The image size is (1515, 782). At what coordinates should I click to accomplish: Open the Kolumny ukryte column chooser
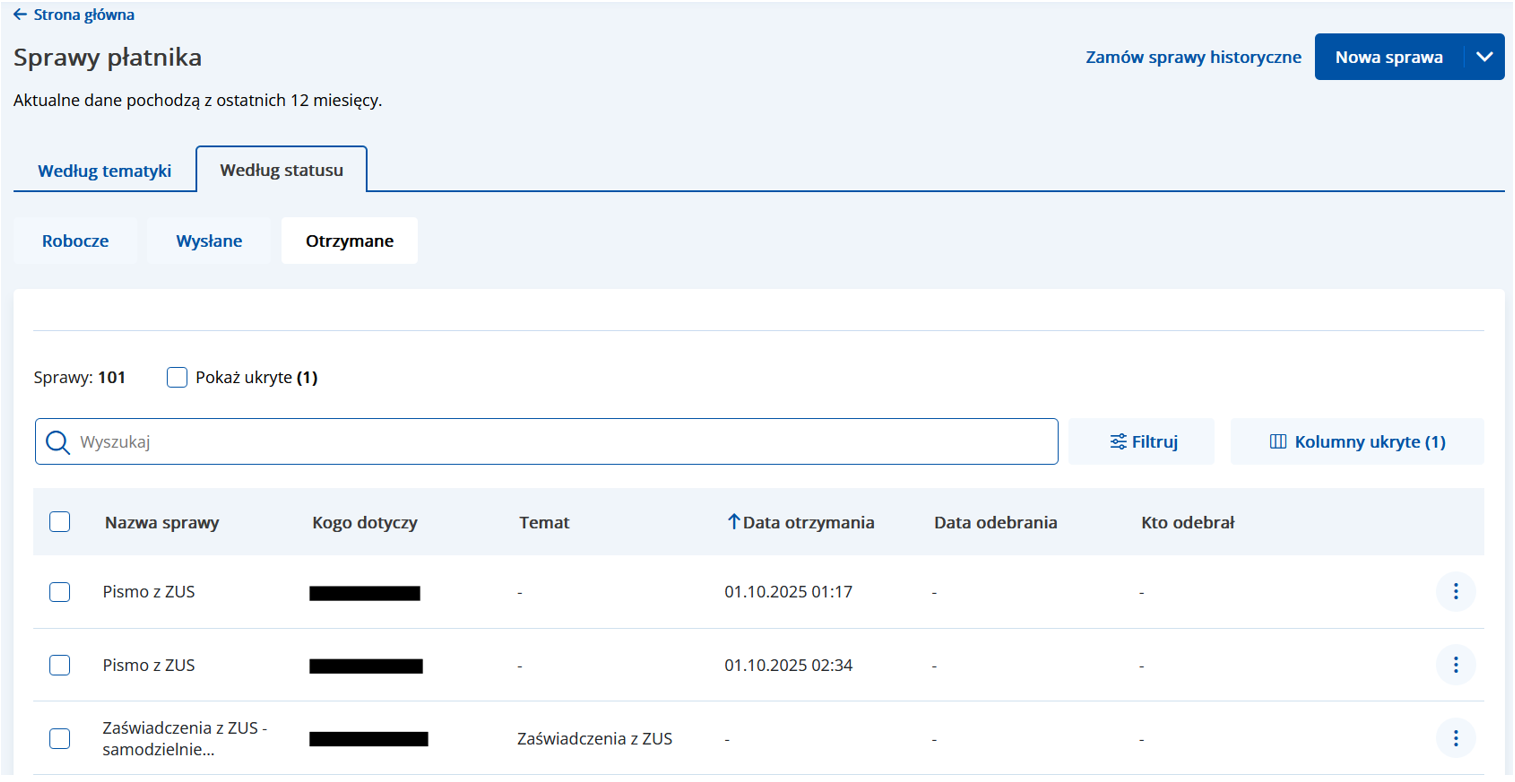click(x=1357, y=442)
